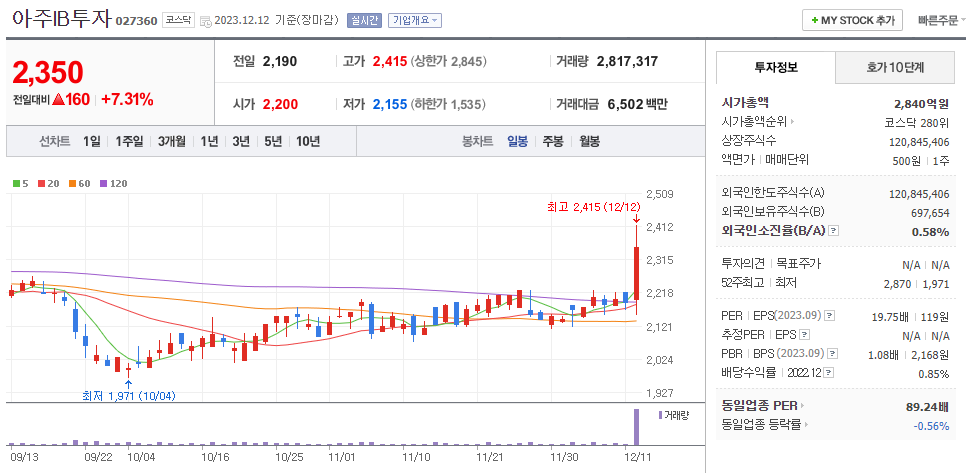Click the blue arrow marker at 최저 1,971
The image size is (974, 473).
[129, 383]
